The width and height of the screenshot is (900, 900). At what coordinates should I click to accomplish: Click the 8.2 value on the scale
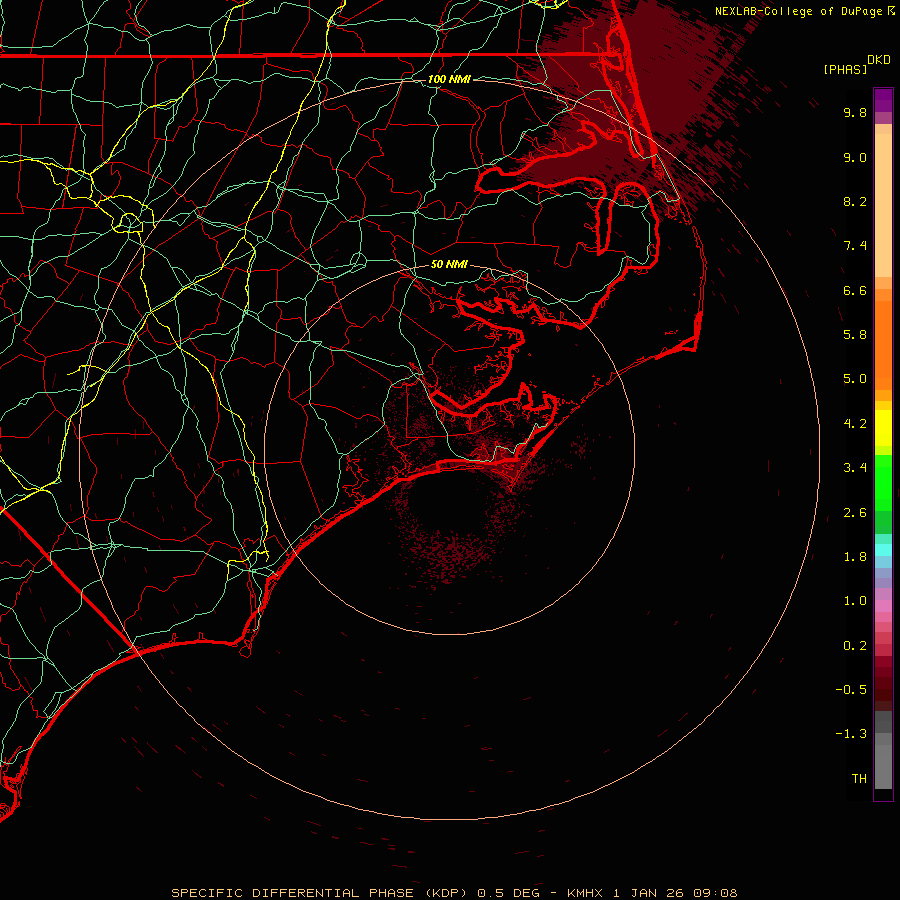(x=855, y=201)
